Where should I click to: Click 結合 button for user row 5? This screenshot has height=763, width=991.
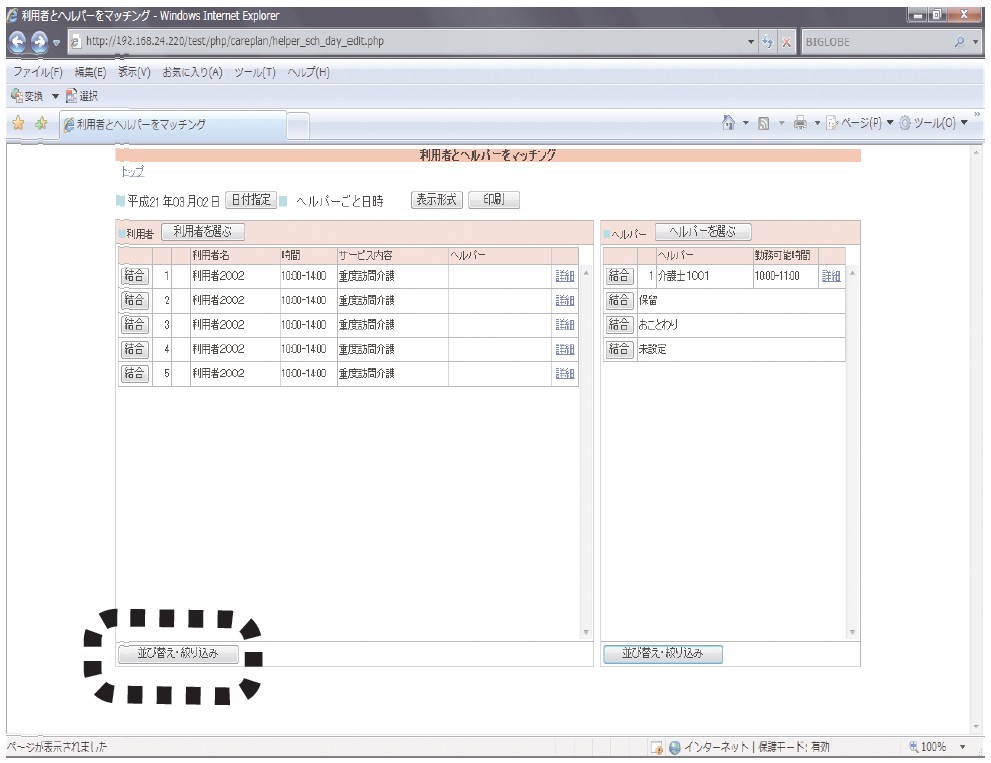(135, 374)
